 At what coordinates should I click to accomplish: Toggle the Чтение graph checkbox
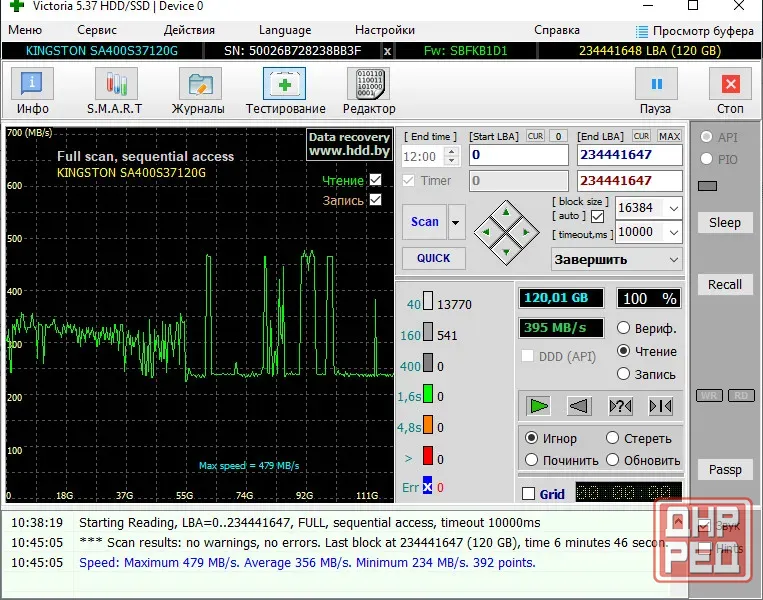point(376,180)
